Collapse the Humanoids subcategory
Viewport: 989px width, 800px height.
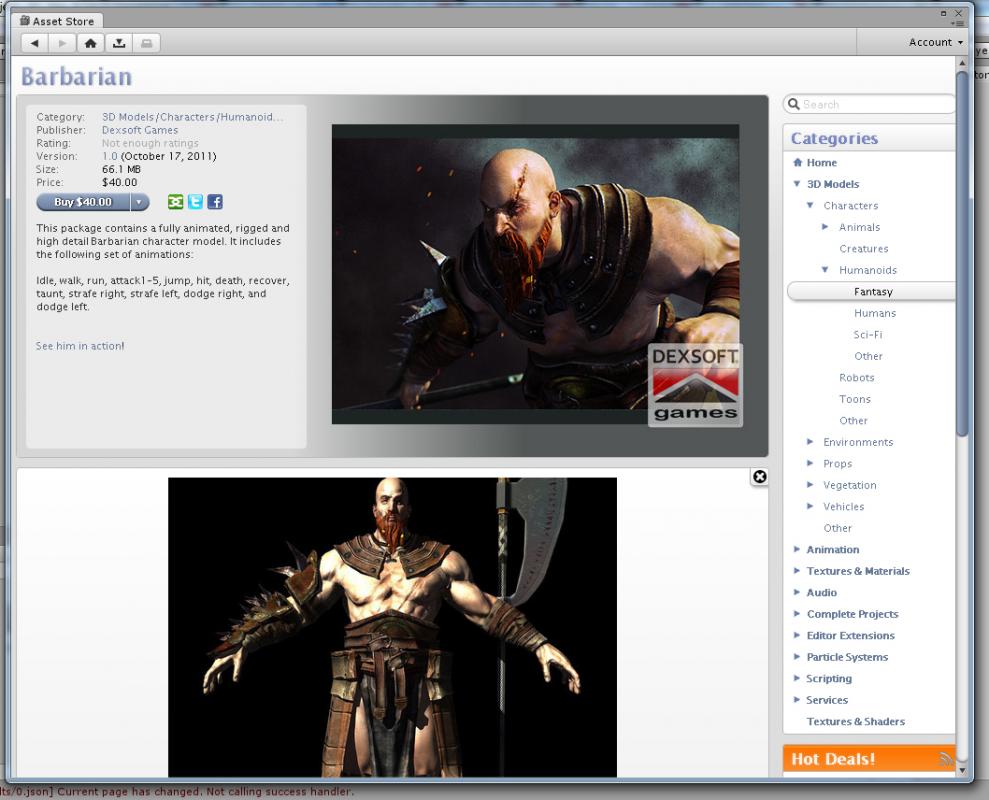825,270
